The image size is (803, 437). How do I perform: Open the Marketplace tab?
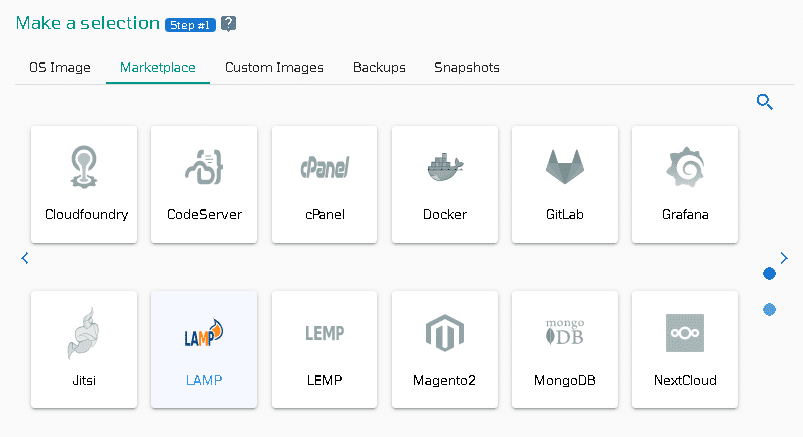tap(158, 68)
